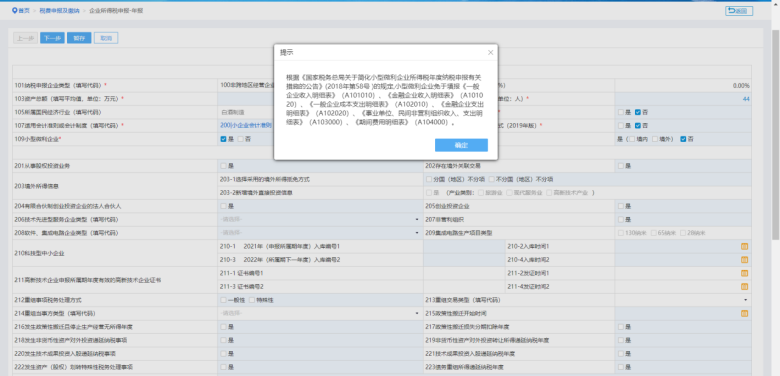Click the 取消 cancel button
The width and height of the screenshot is (780, 376).
106,38
